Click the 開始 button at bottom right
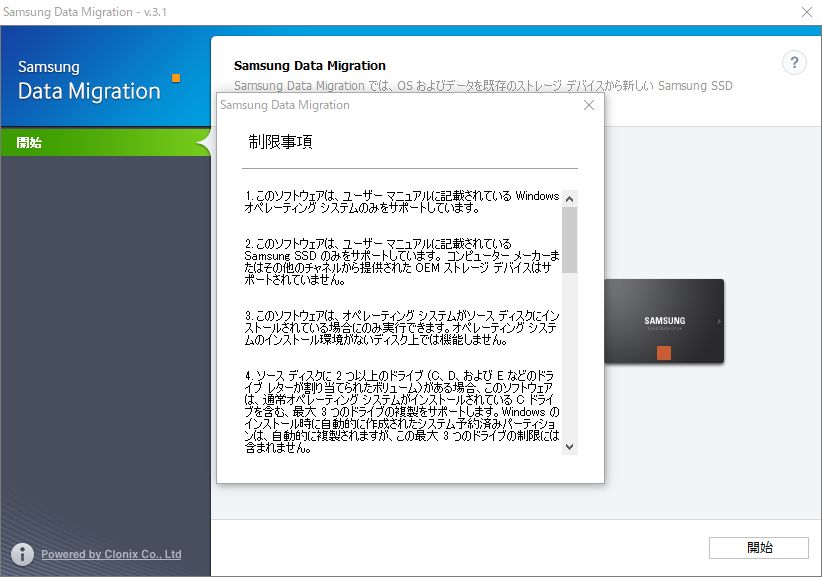The width and height of the screenshot is (822, 577). (x=759, y=548)
